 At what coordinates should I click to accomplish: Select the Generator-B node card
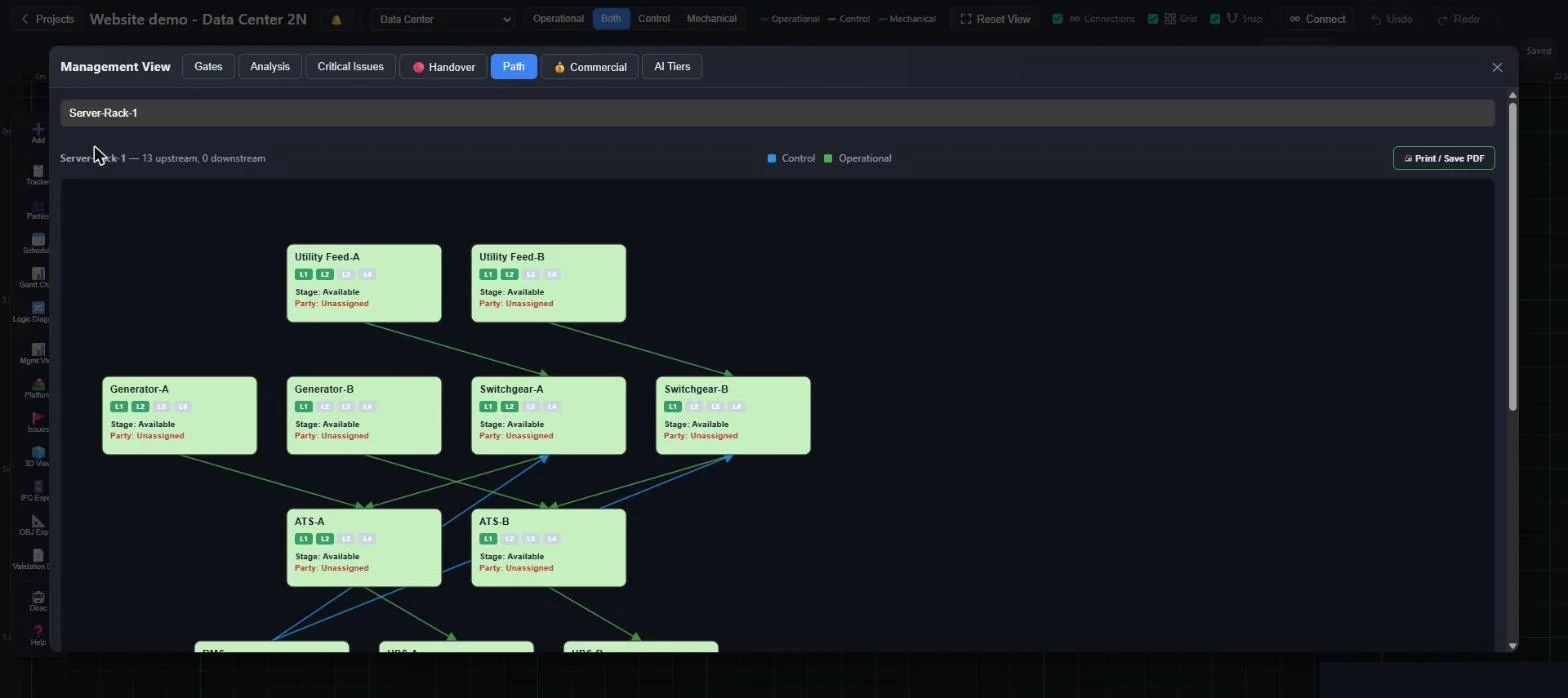364,415
